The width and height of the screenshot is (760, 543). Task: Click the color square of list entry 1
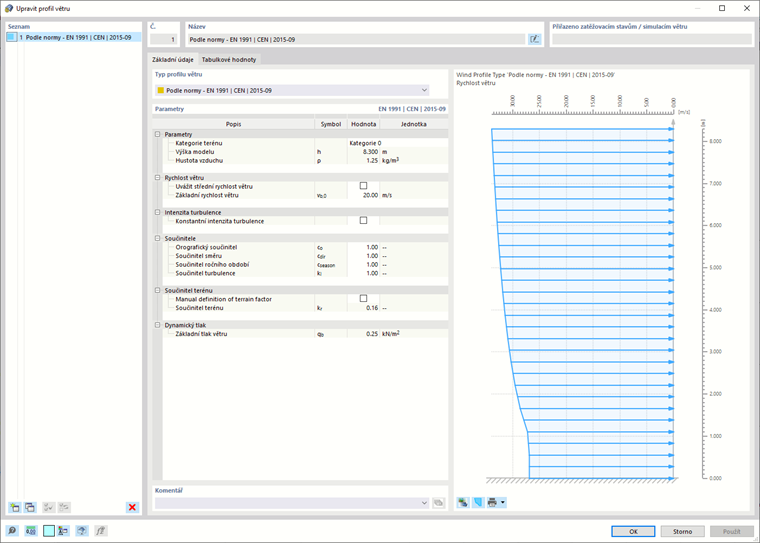coord(12,37)
